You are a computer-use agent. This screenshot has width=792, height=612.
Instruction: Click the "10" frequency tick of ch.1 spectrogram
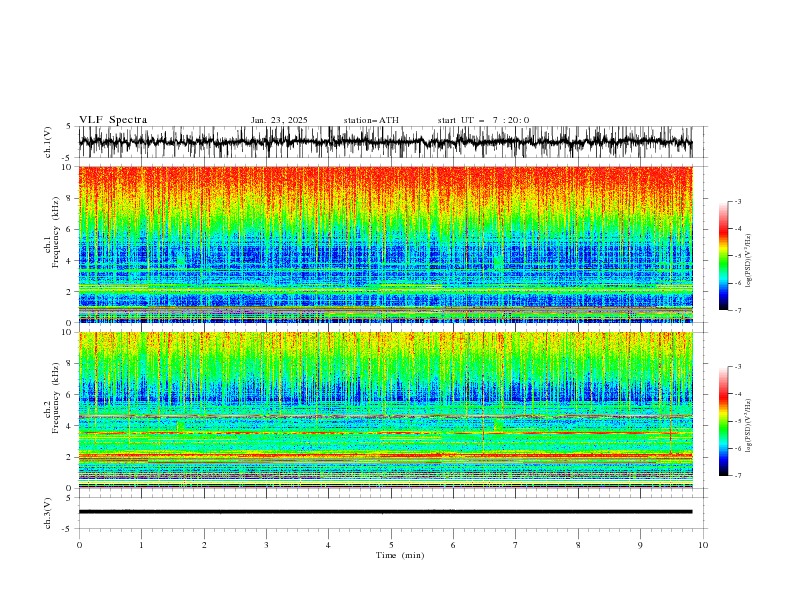click(x=66, y=167)
